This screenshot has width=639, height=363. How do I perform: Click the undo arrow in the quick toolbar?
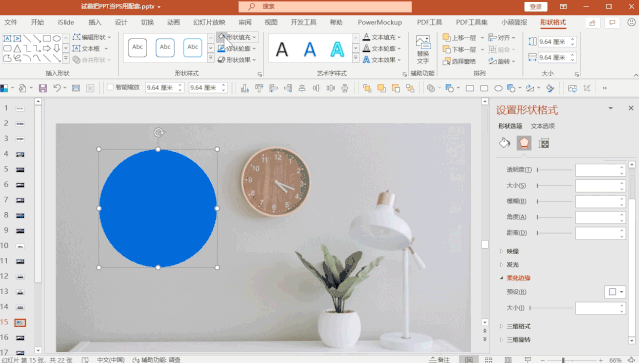pyautogui.click(x=57, y=88)
